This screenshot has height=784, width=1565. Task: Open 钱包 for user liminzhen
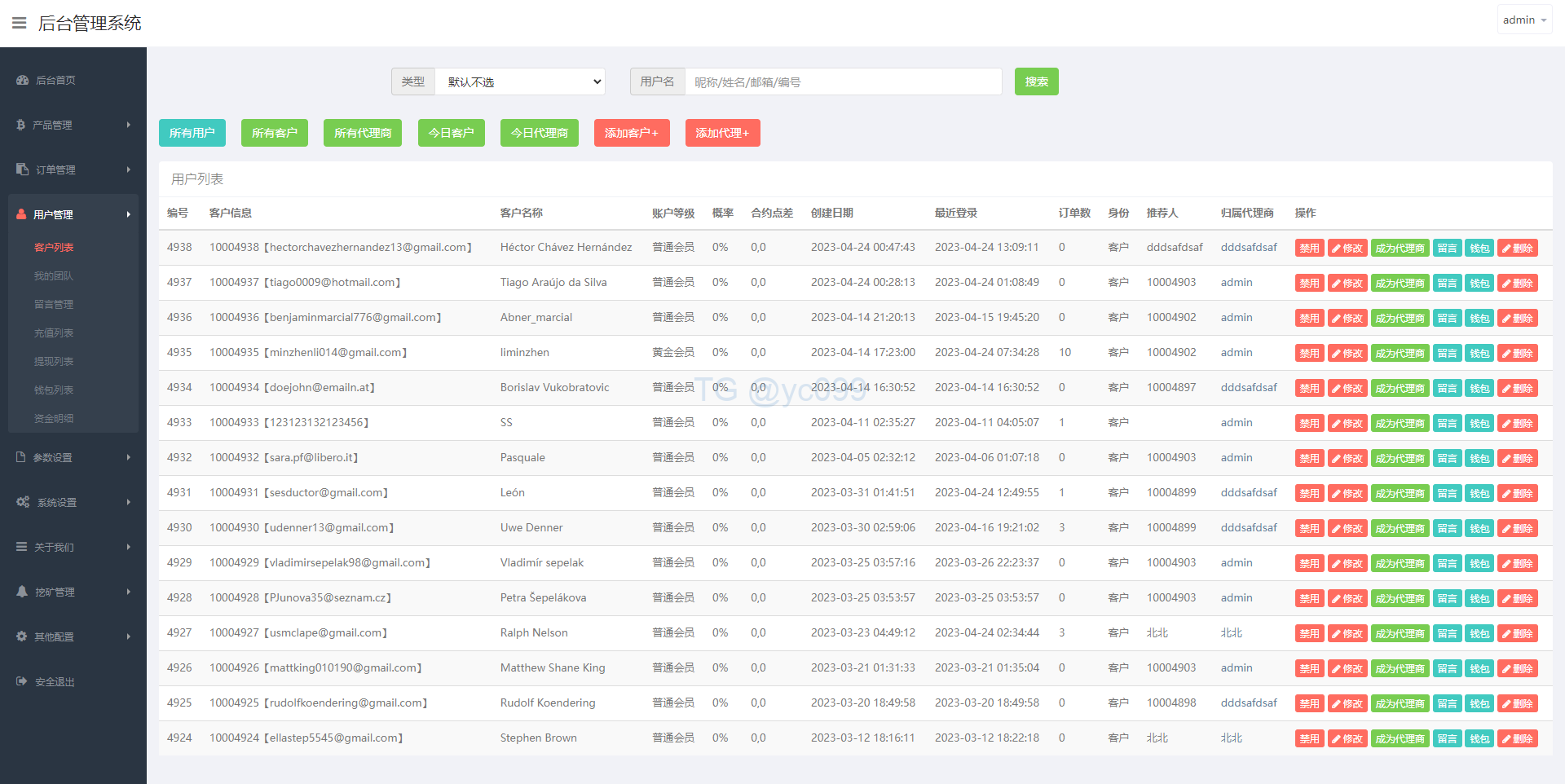1479,354
